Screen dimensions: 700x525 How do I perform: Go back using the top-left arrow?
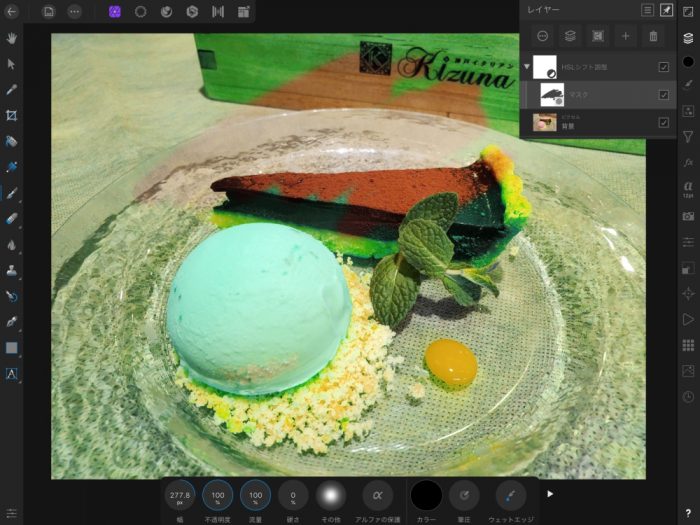click(12, 12)
